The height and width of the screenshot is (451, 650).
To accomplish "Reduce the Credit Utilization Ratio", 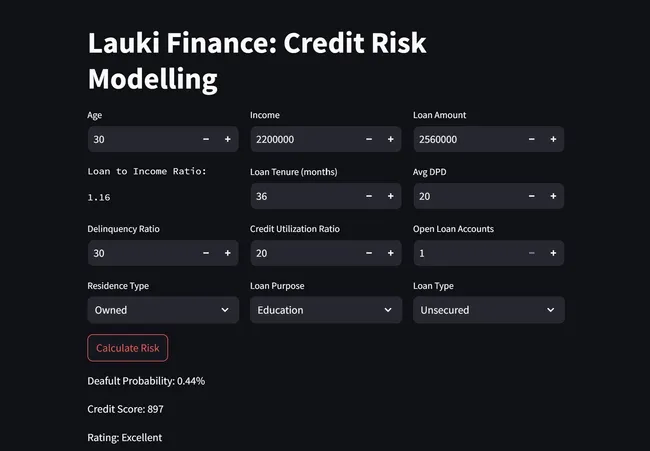I will tap(369, 253).
